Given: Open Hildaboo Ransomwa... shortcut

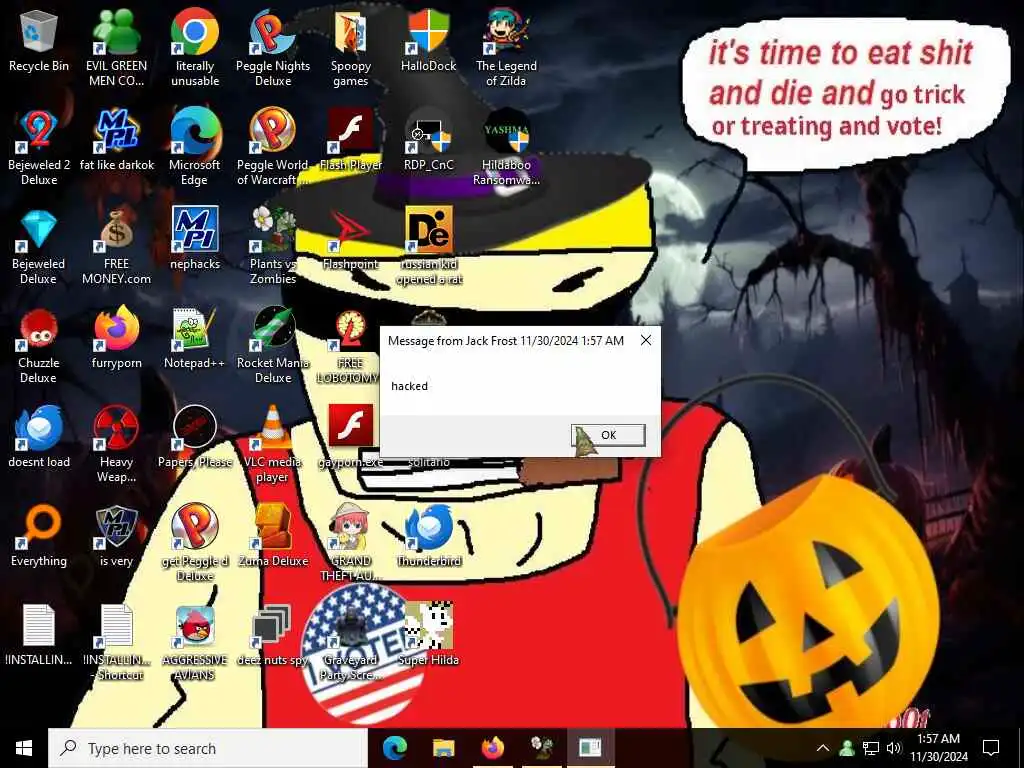Looking at the screenshot, I should point(506,148).
